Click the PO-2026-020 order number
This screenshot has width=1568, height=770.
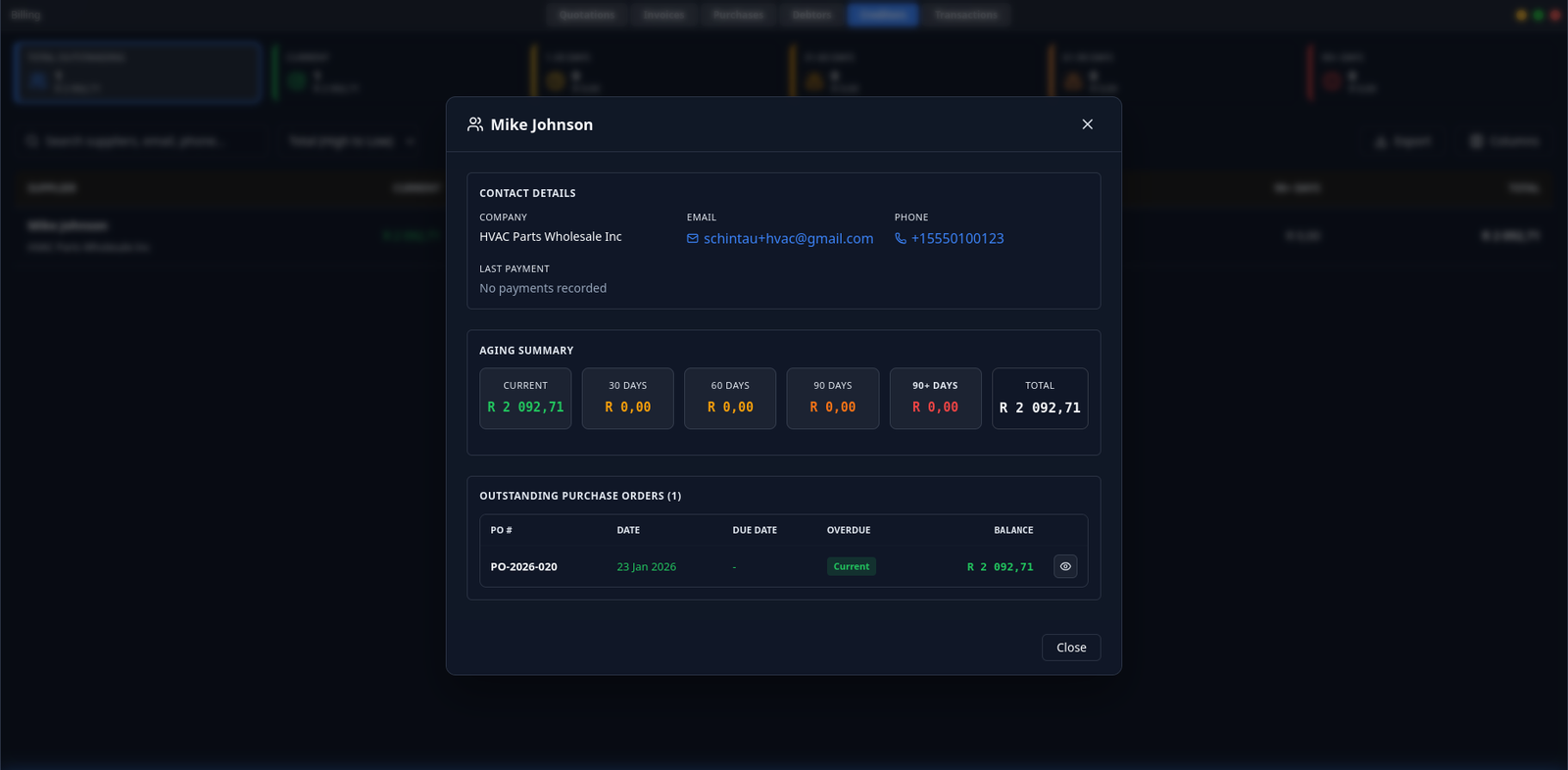tap(524, 567)
